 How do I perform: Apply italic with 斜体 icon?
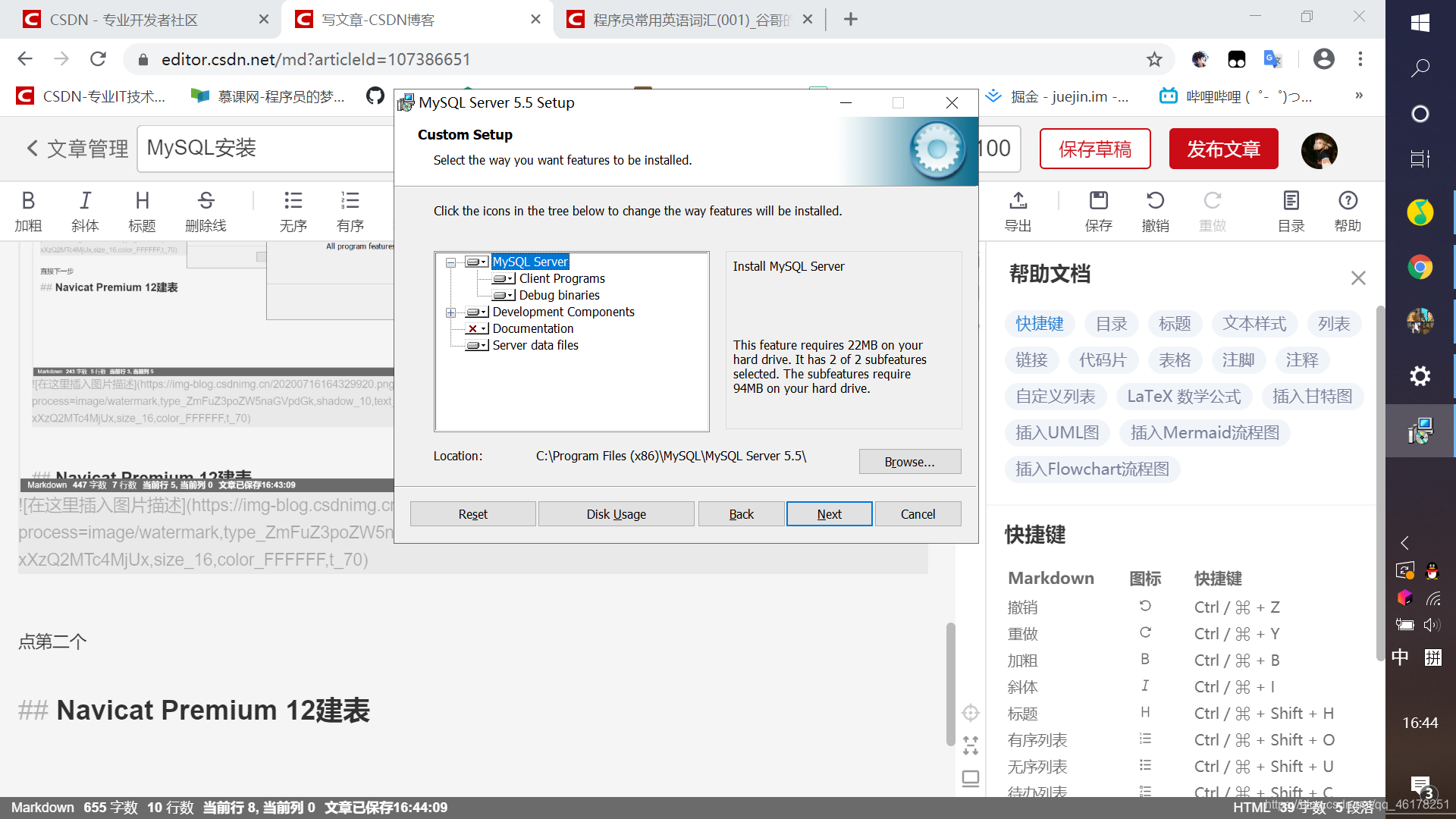[85, 212]
